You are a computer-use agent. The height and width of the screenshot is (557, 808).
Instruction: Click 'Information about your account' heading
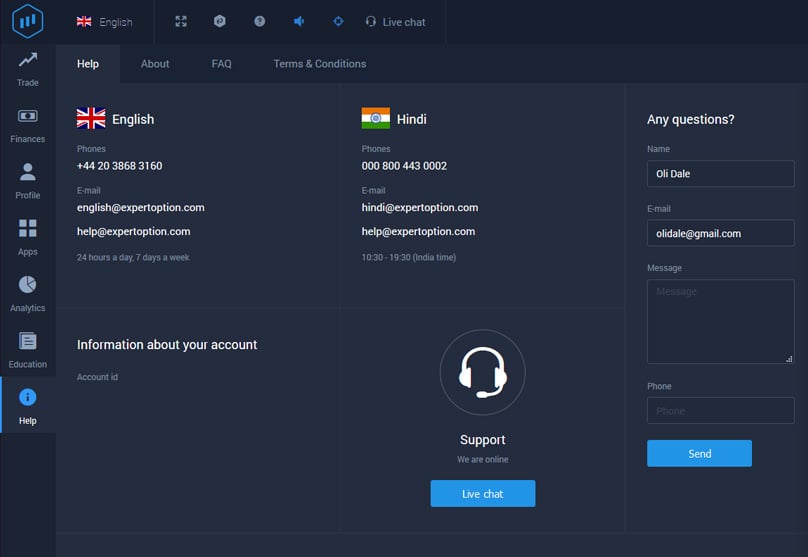(x=167, y=345)
